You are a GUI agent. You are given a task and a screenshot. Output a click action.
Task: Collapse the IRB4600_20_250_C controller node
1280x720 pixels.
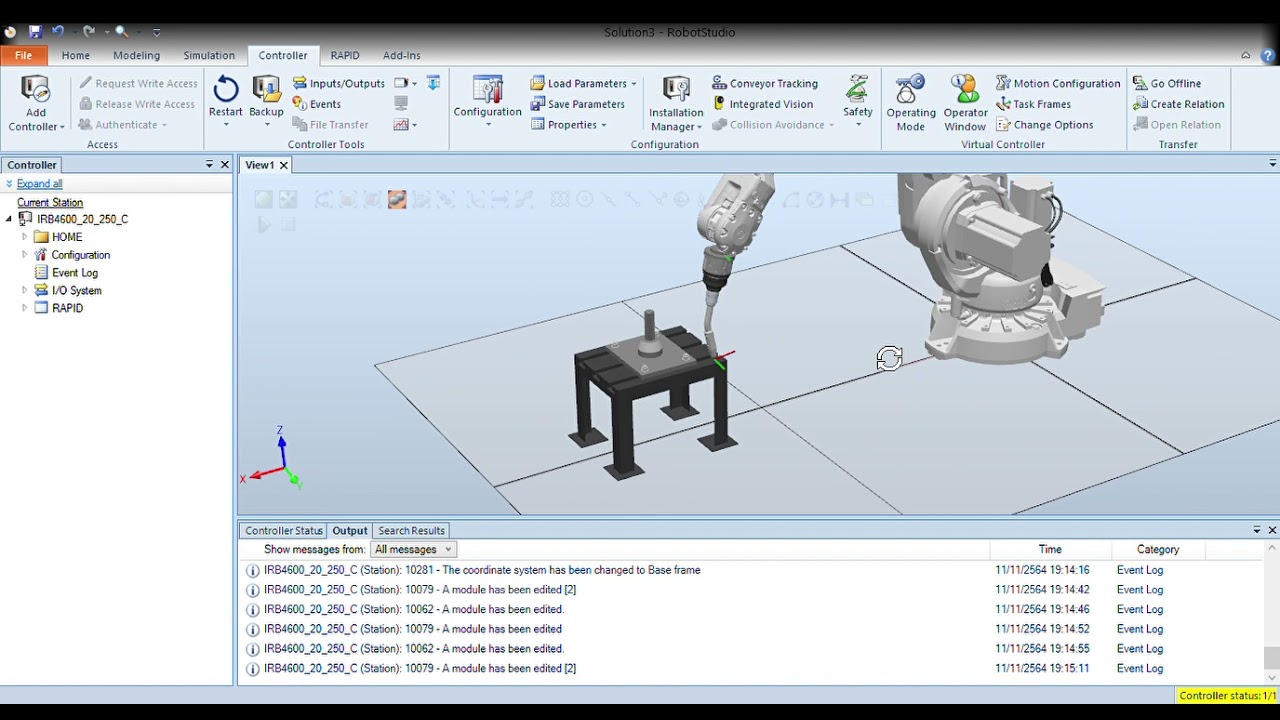(x=9, y=219)
